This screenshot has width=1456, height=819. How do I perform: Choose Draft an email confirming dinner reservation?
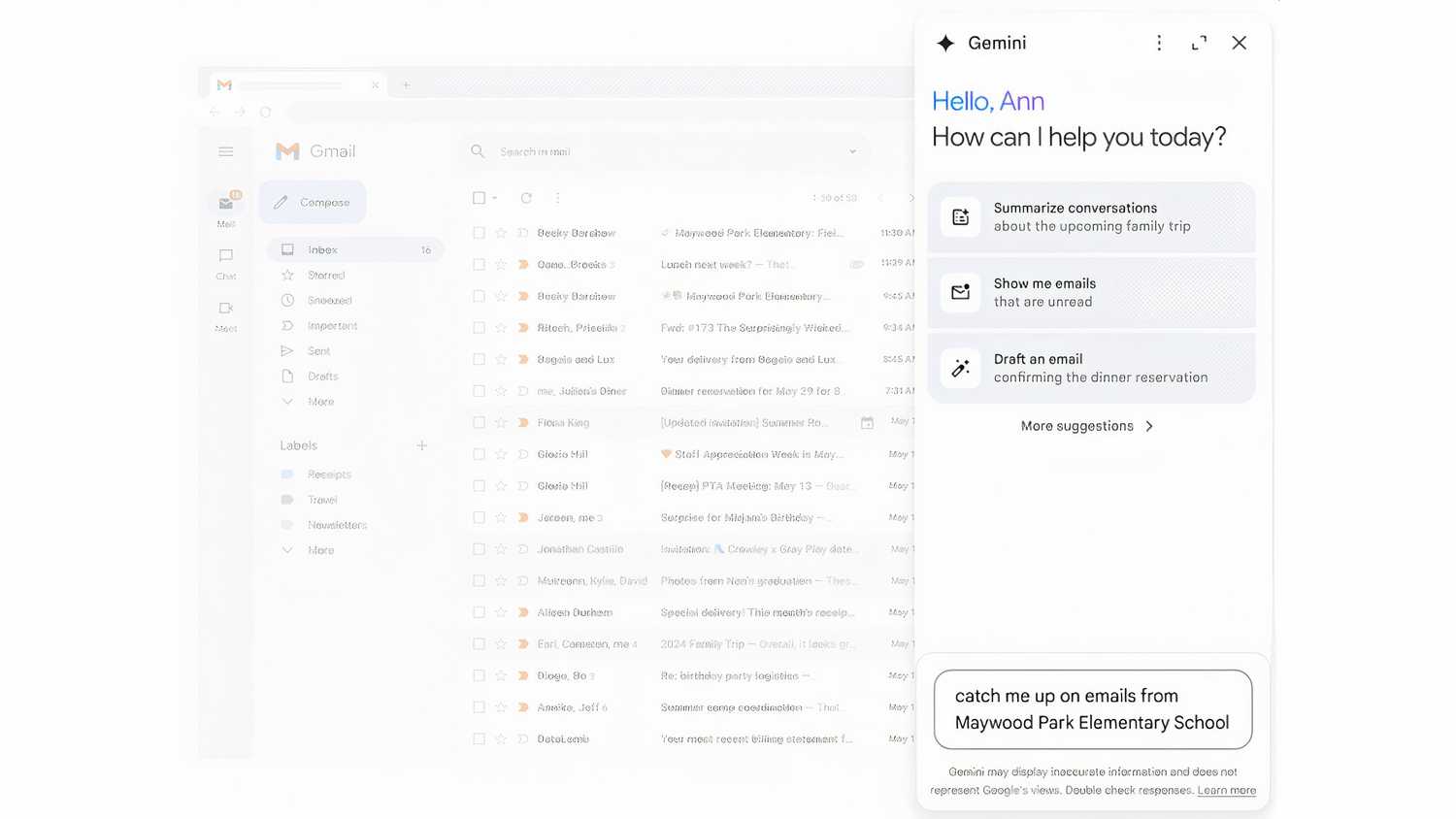click(x=1091, y=369)
